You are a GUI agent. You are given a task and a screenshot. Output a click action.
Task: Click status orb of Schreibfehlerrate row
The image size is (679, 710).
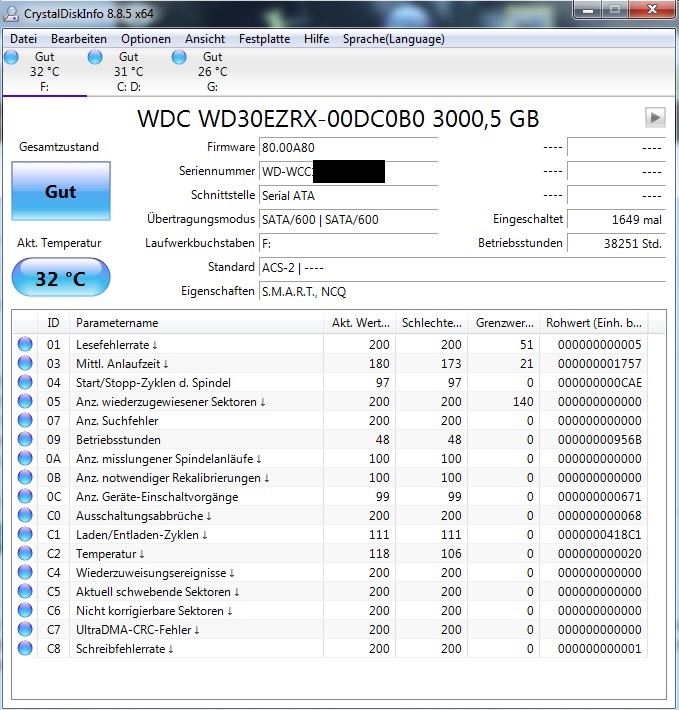[x=25, y=648]
